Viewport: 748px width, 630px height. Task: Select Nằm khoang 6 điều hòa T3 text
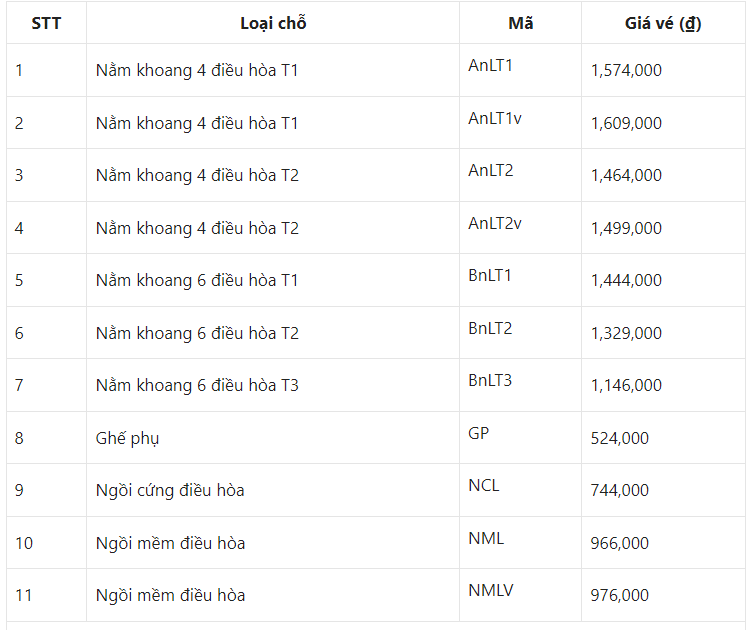(197, 385)
